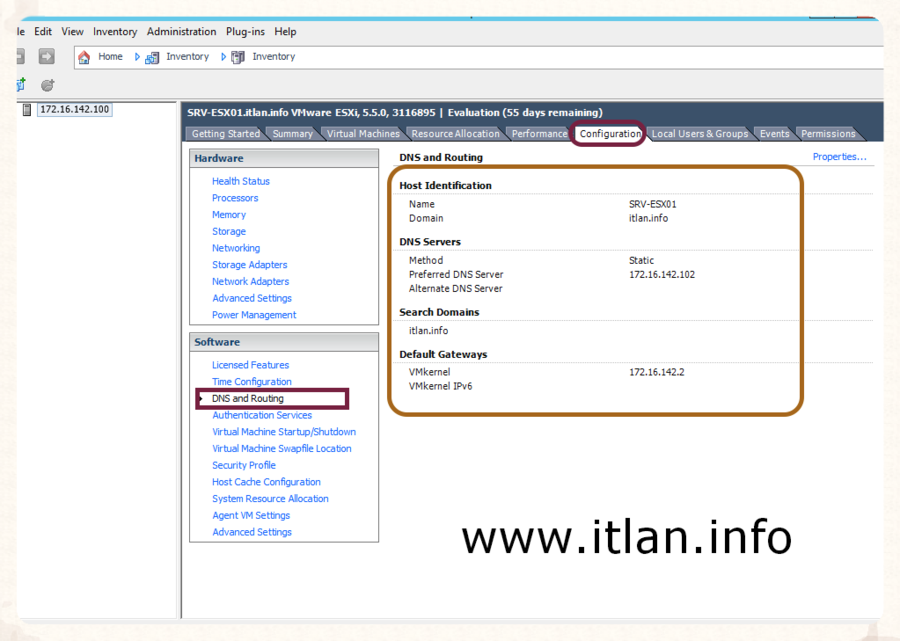Select Security Profile in Software list

[243, 465]
